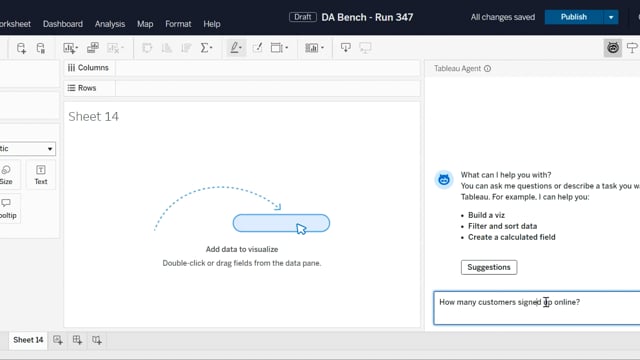Click the Duplicate sheet toolbar icon
640x360 pixels.
93,48
